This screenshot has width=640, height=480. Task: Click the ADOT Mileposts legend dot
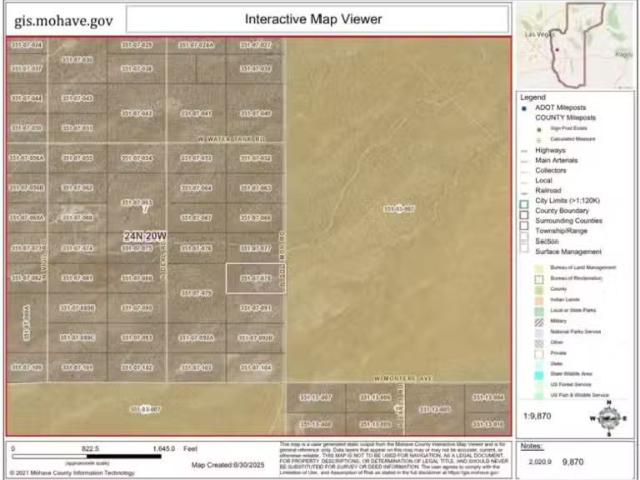[524, 108]
